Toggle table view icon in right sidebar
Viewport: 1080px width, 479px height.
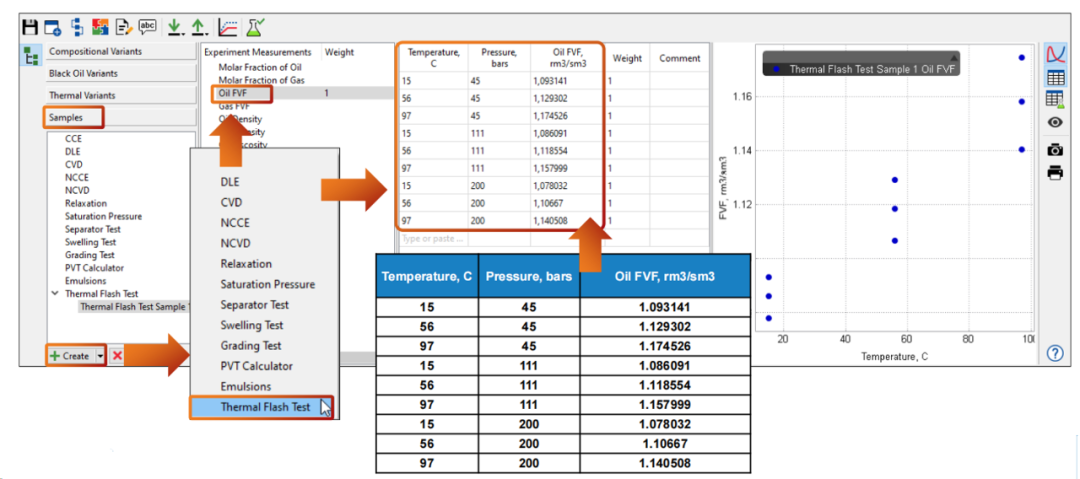1054,77
